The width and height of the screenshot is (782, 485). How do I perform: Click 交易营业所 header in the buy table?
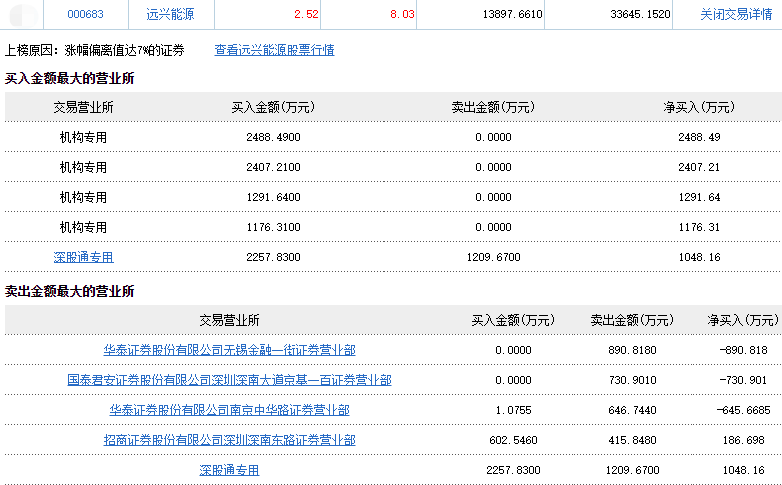pos(83,107)
